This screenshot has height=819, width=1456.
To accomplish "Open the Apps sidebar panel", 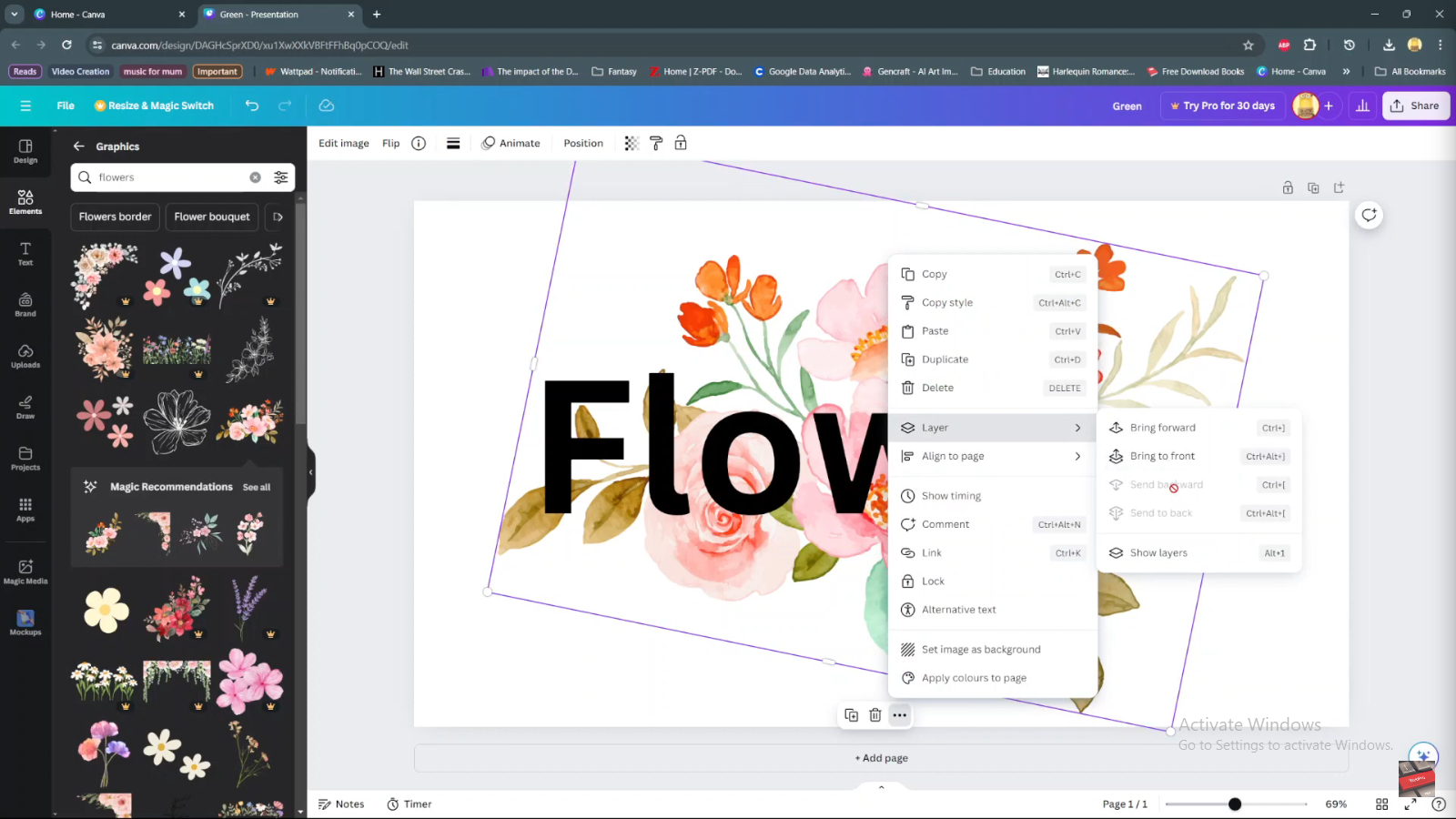I will (25, 510).
